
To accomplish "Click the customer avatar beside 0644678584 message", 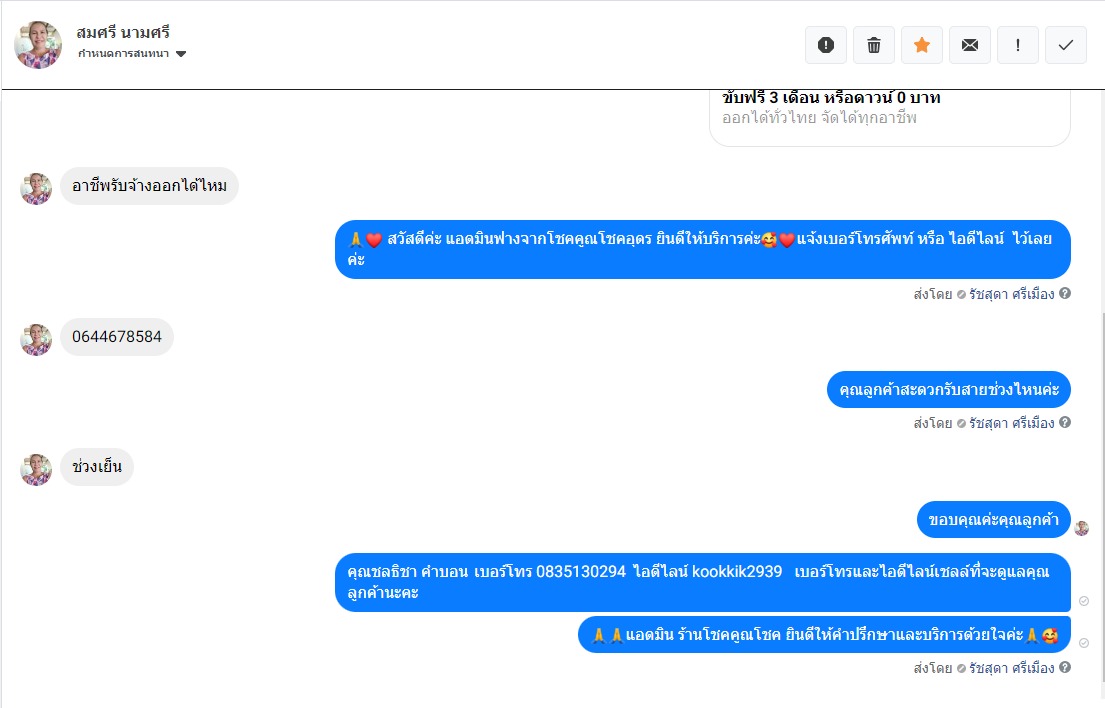I will pyautogui.click(x=36, y=340).
